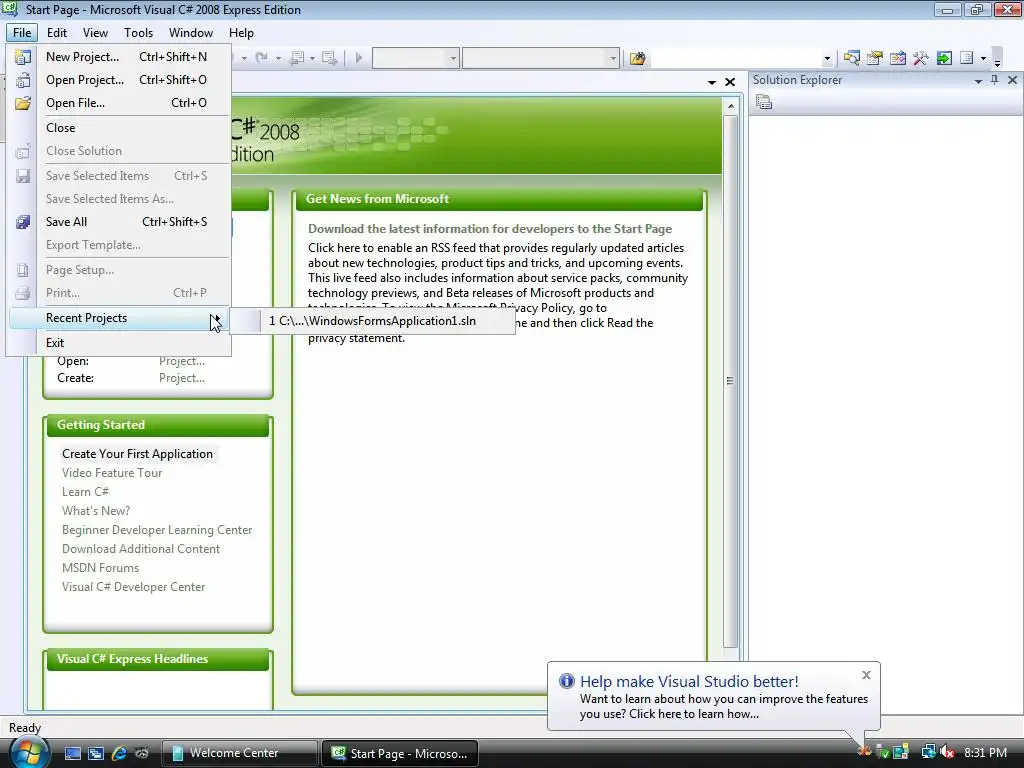1024x768 pixels.
Task: Click the muted volume tray icon
Action: click(x=947, y=752)
